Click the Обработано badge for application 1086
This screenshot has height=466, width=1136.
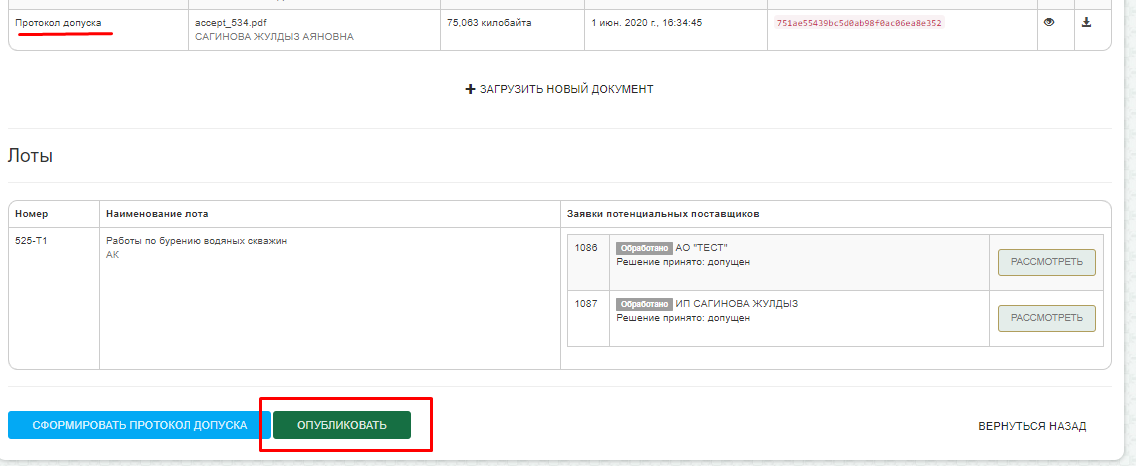point(643,248)
